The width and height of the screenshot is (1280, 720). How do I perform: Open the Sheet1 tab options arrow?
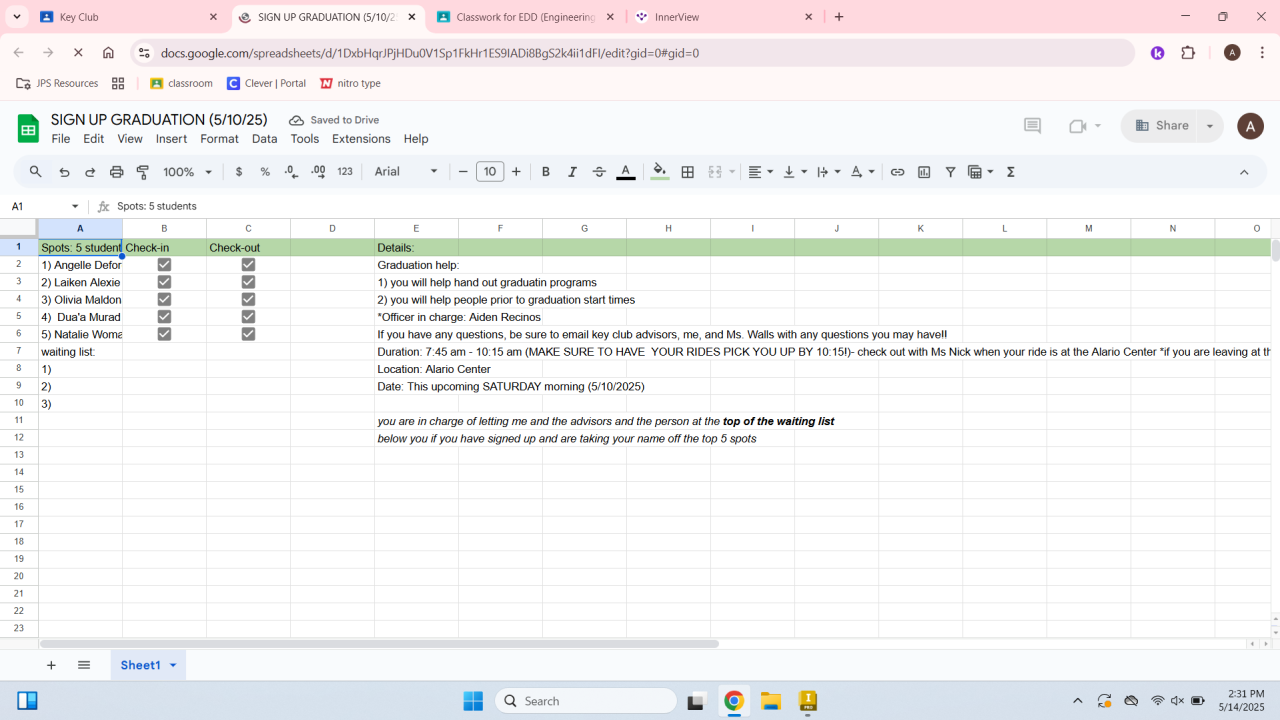pos(173,665)
